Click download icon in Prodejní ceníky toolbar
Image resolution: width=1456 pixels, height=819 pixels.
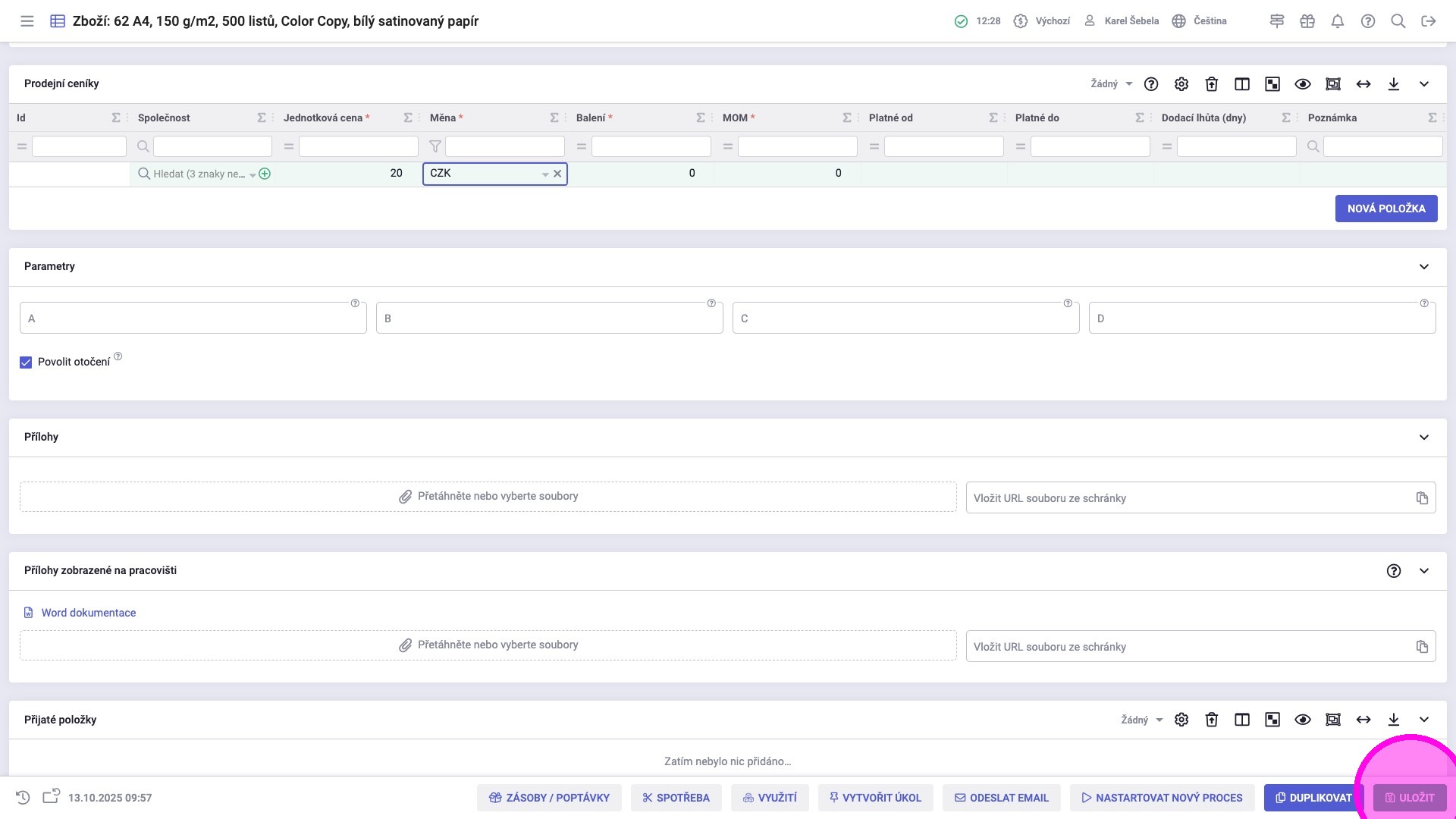1394,84
